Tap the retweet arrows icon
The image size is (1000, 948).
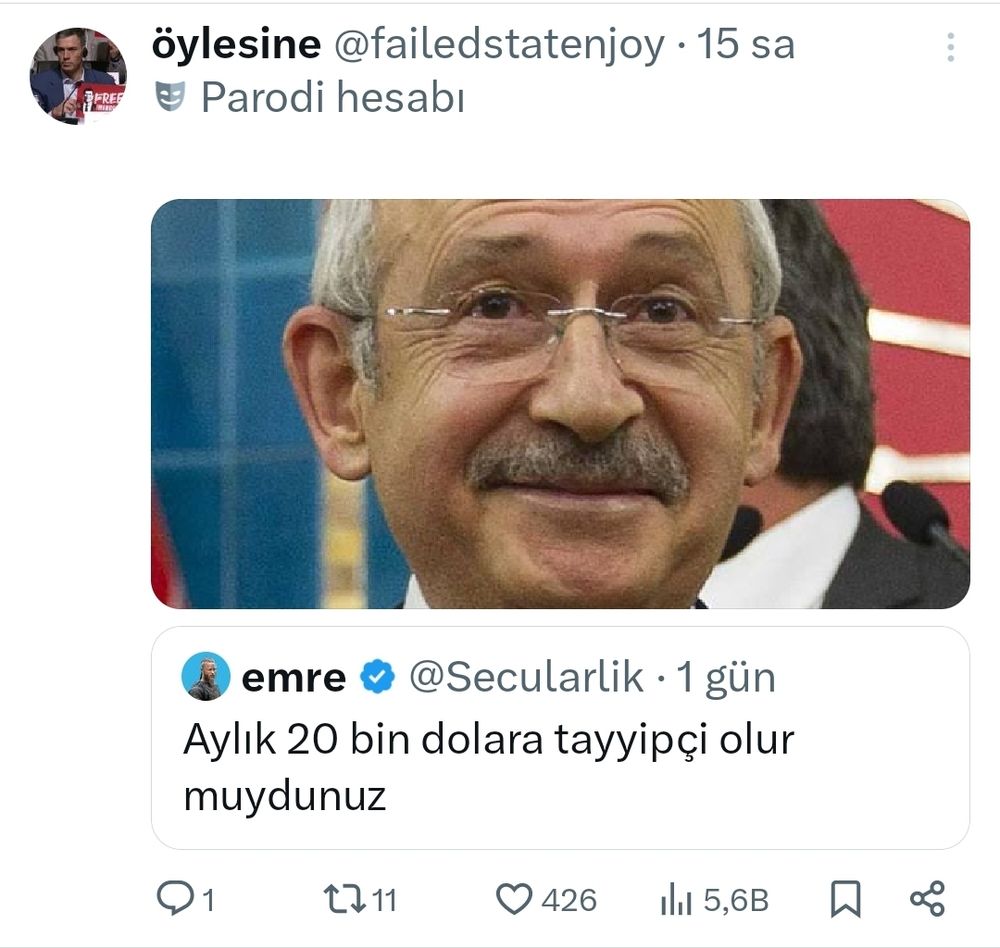point(344,898)
